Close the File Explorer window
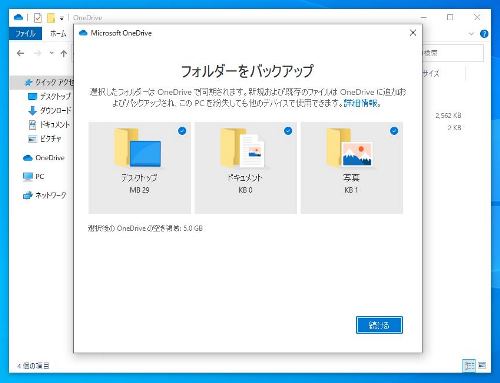The image size is (500, 383). [477, 17]
